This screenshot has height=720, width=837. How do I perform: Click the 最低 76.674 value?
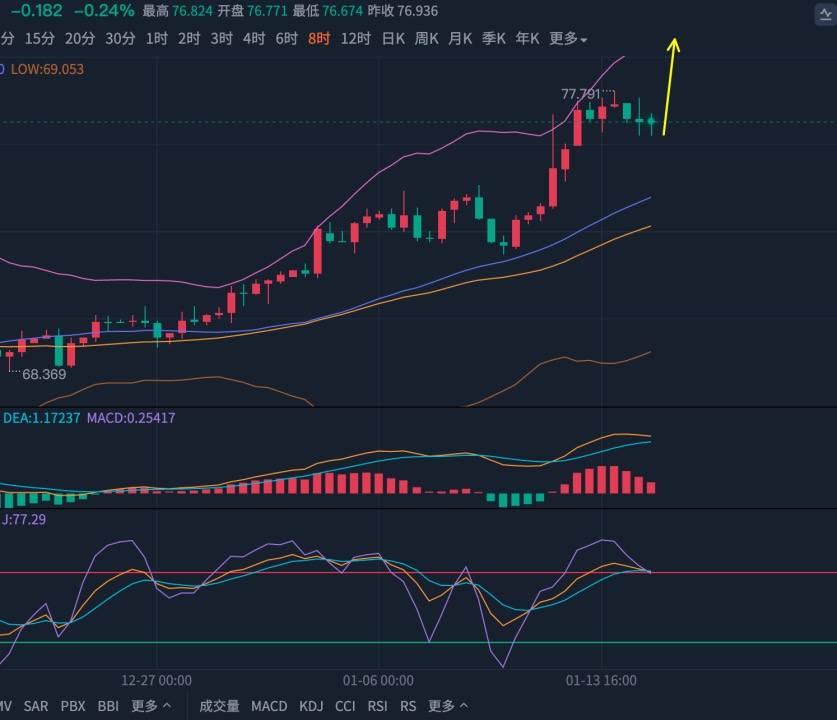(x=328, y=11)
